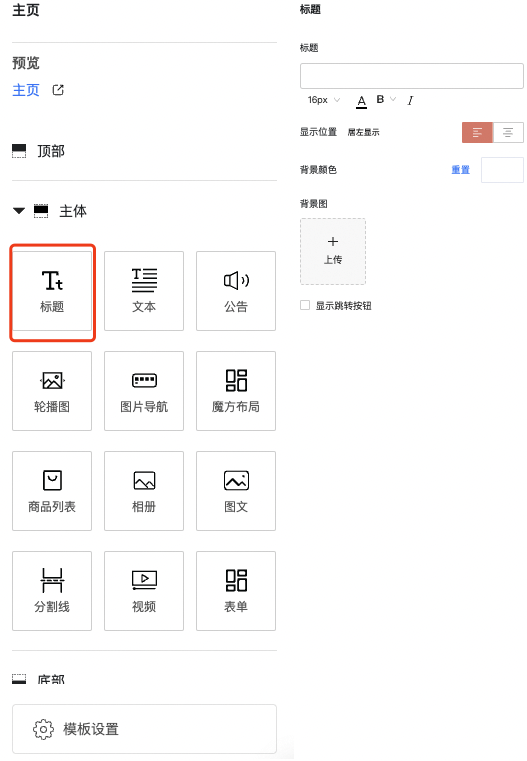Screen dimensions: 527x761
Task: Insert the 图片导航 image navigation component
Action: [x=144, y=391]
